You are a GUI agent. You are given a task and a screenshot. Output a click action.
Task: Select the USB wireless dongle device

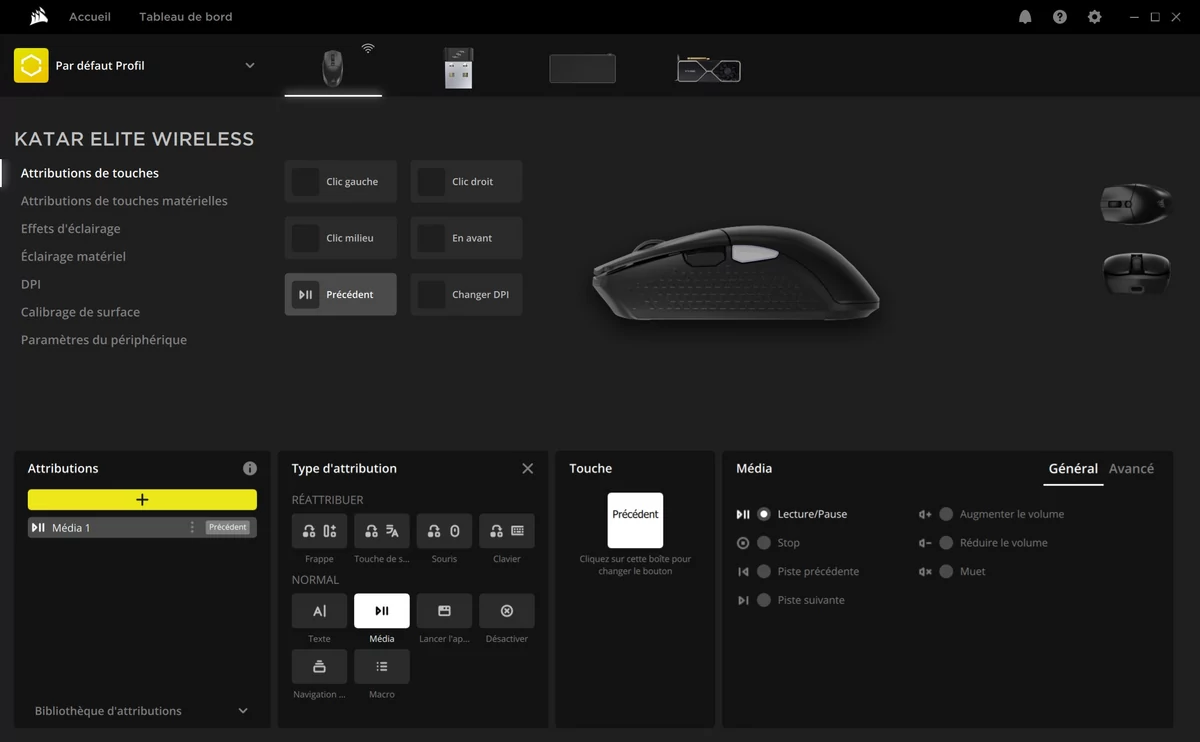(x=458, y=68)
